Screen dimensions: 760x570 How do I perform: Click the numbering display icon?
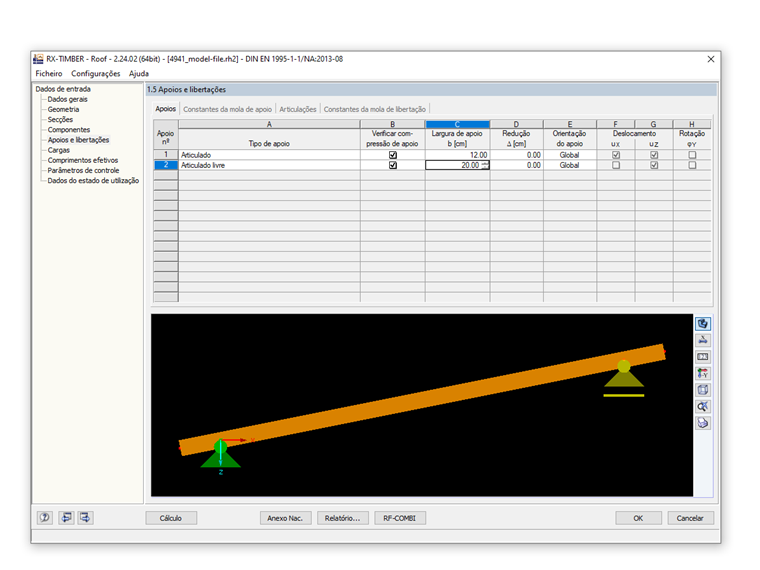click(x=703, y=357)
